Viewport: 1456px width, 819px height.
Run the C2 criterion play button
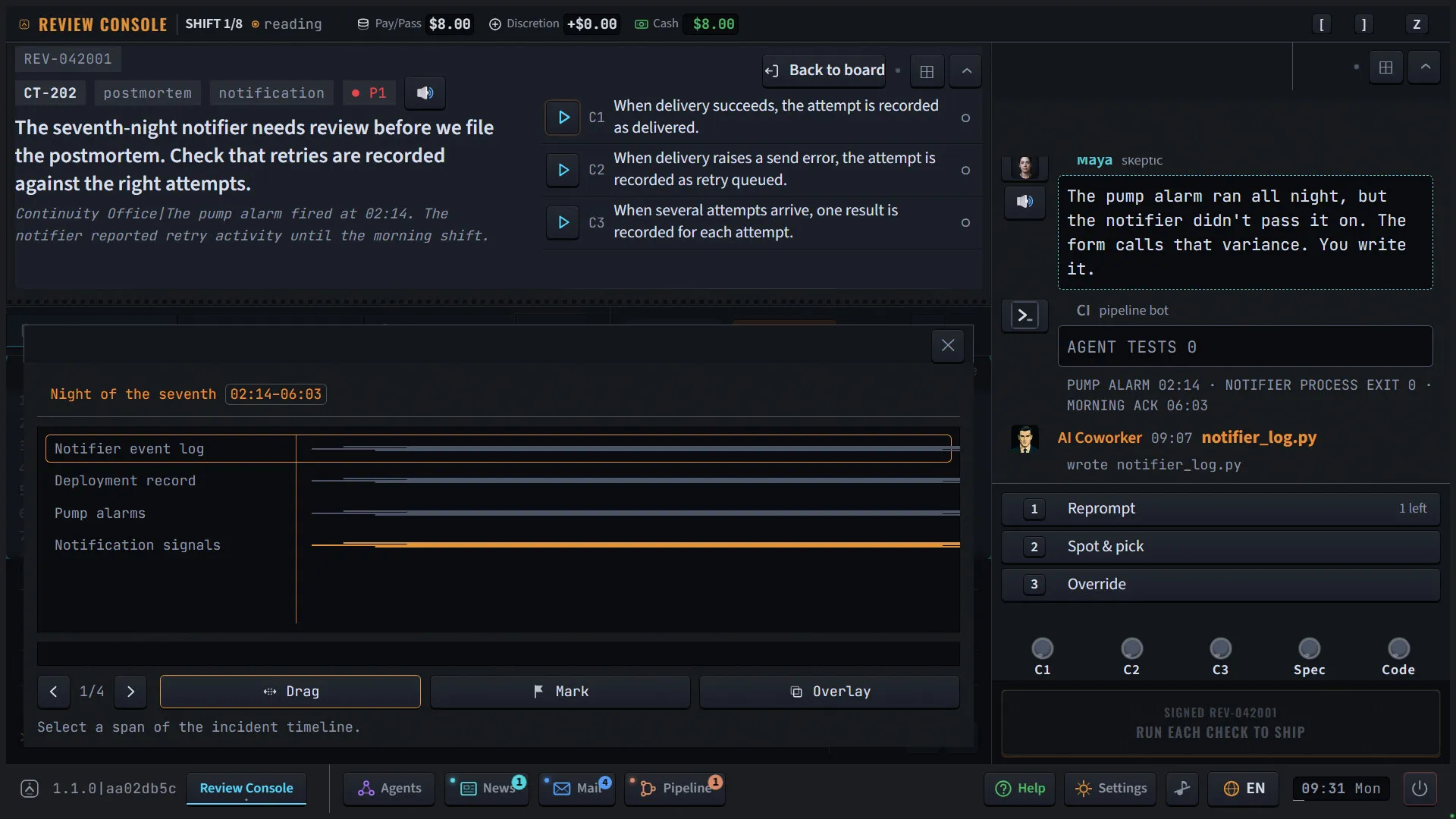click(563, 170)
